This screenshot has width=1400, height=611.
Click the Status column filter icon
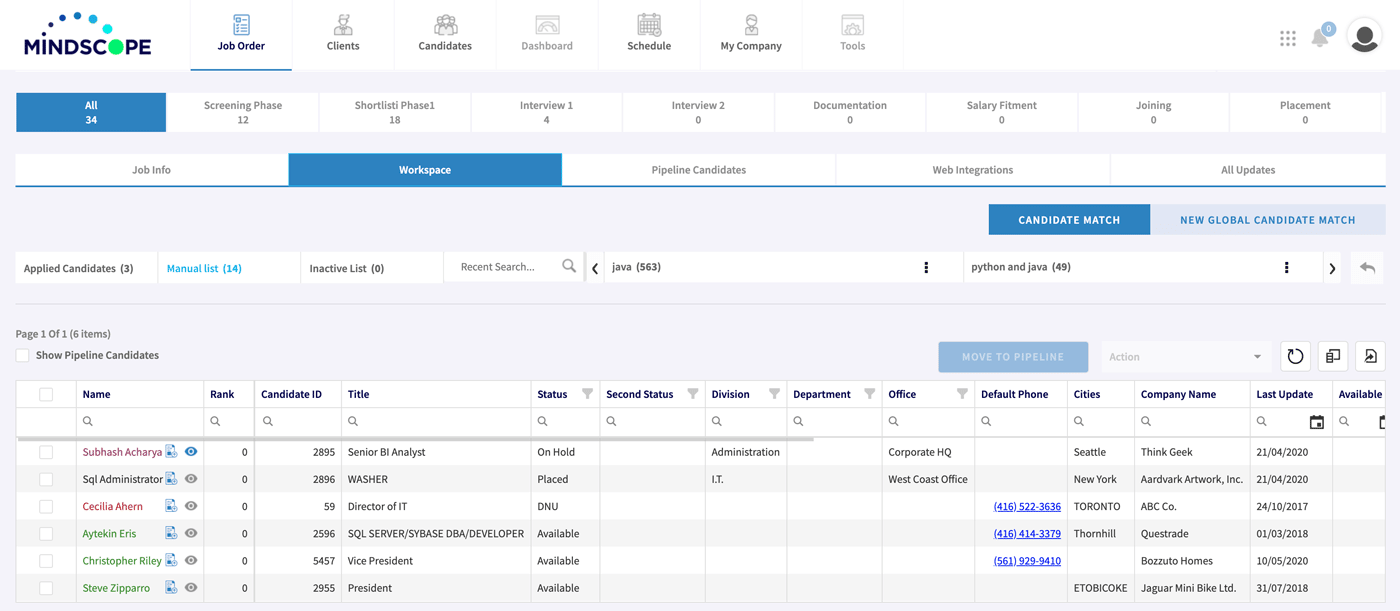pyautogui.click(x=587, y=394)
